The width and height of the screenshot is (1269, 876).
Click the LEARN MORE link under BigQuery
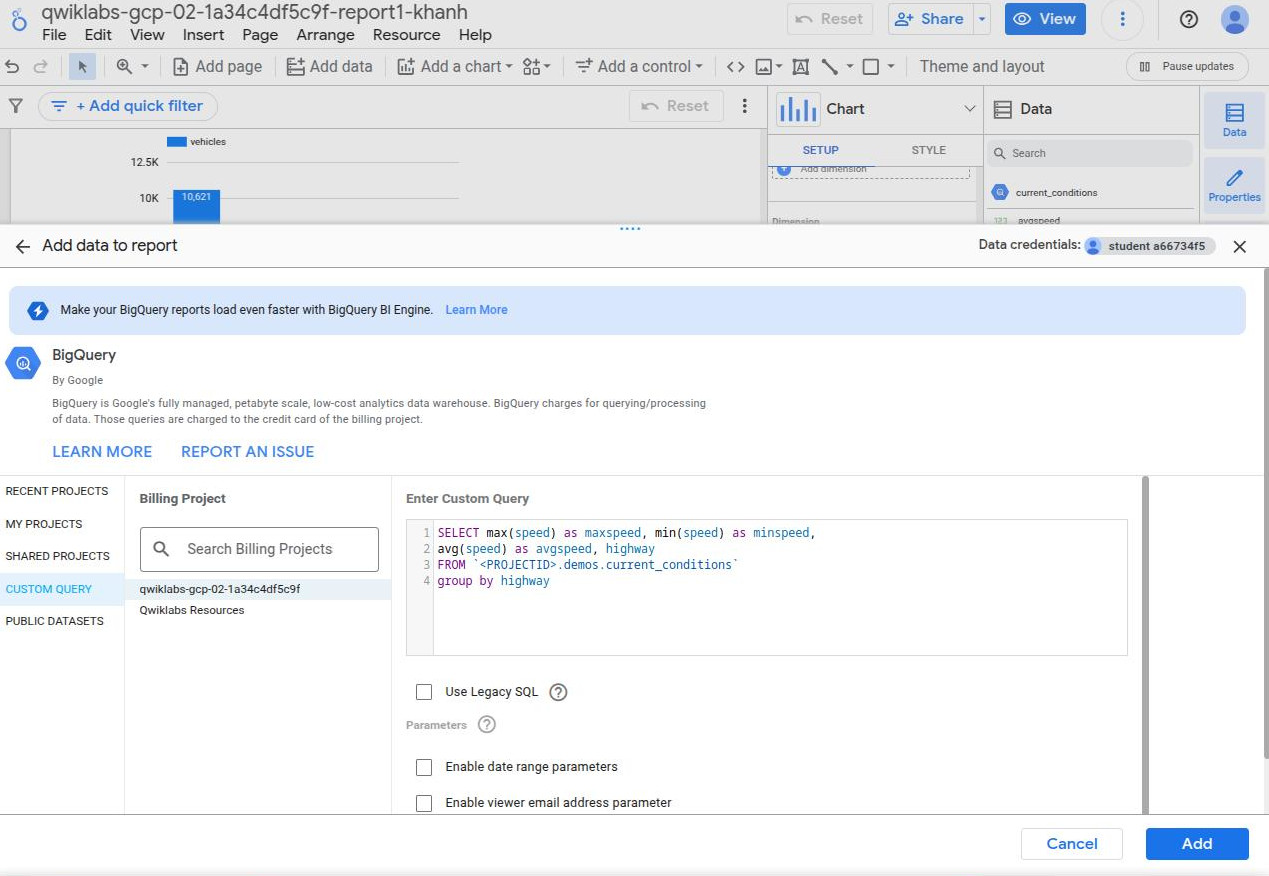[102, 451]
